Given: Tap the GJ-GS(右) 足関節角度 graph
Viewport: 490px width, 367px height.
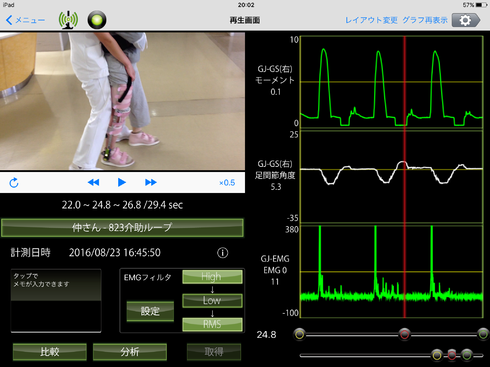Looking at the screenshot, I should click(392, 177).
